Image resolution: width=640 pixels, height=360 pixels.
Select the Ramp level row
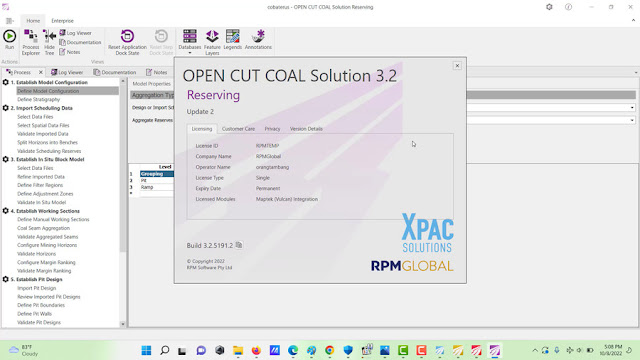pos(157,187)
